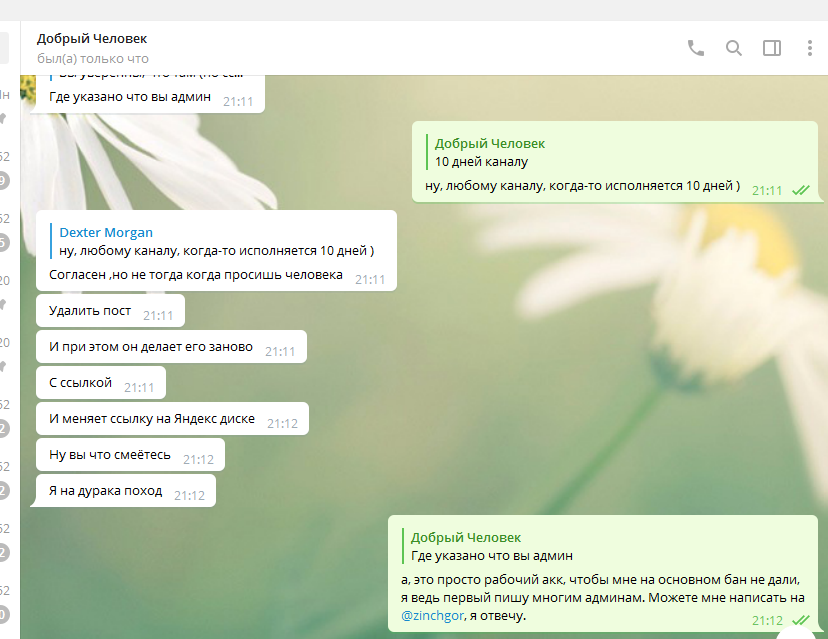Open the Добрый Человек chat header name
The height and width of the screenshot is (639, 828).
[x=92, y=39]
